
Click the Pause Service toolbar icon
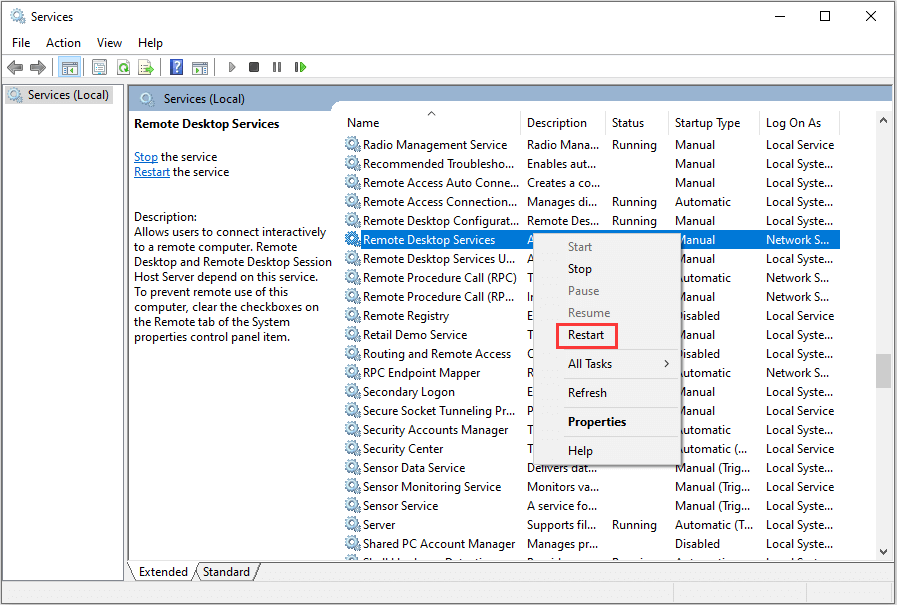click(x=277, y=67)
